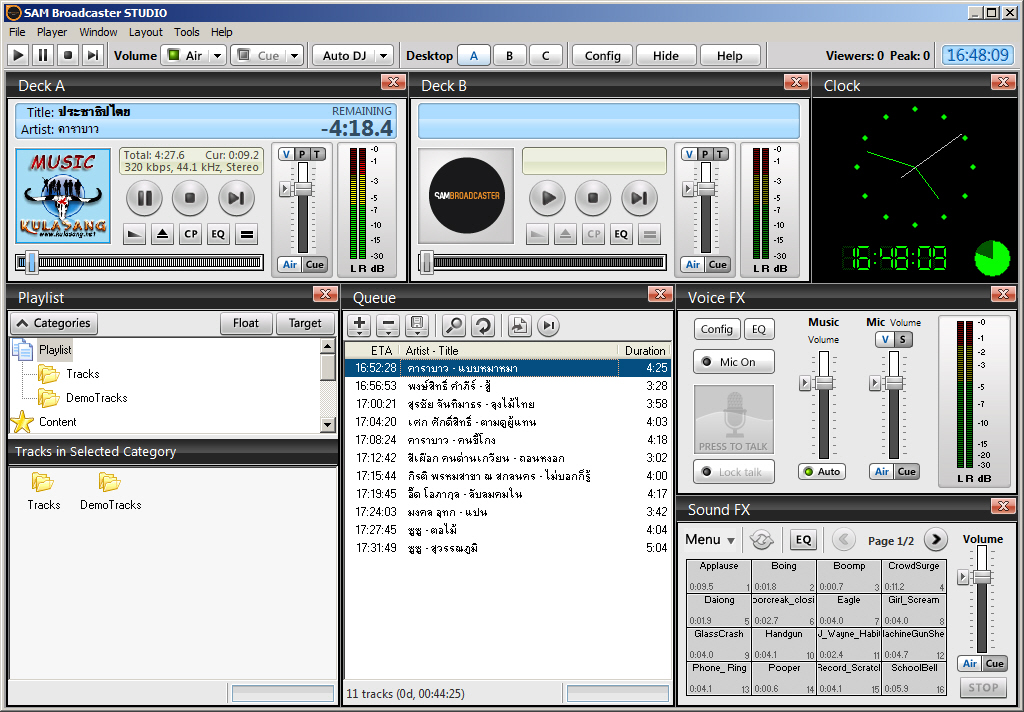Toggle Auto music volume in Voice FX
The width and height of the screenshot is (1024, 712).
point(822,472)
